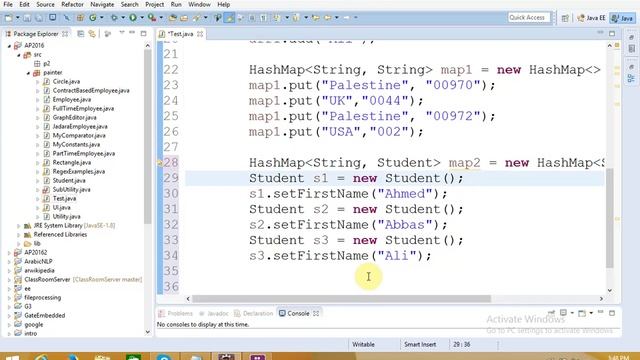The width and height of the screenshot is (640, 360).
Task: Open Package Explorer View Menu dropdown
Action: point(122,33)
